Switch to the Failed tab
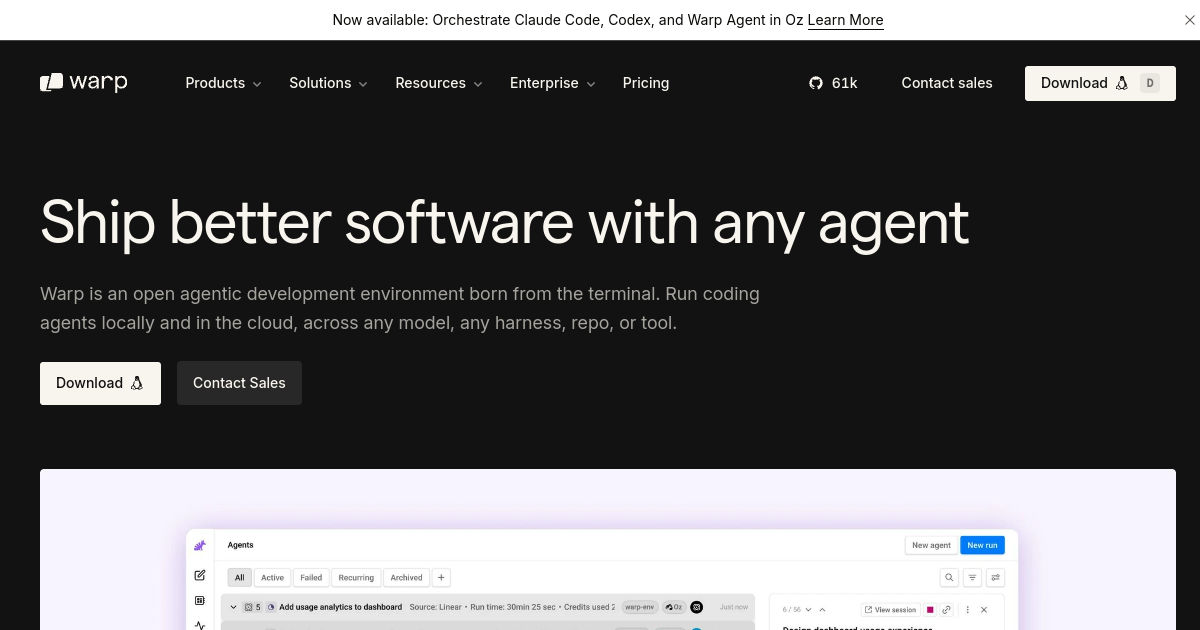Screen dimensions: 1200x630 [x=311, y=577]
